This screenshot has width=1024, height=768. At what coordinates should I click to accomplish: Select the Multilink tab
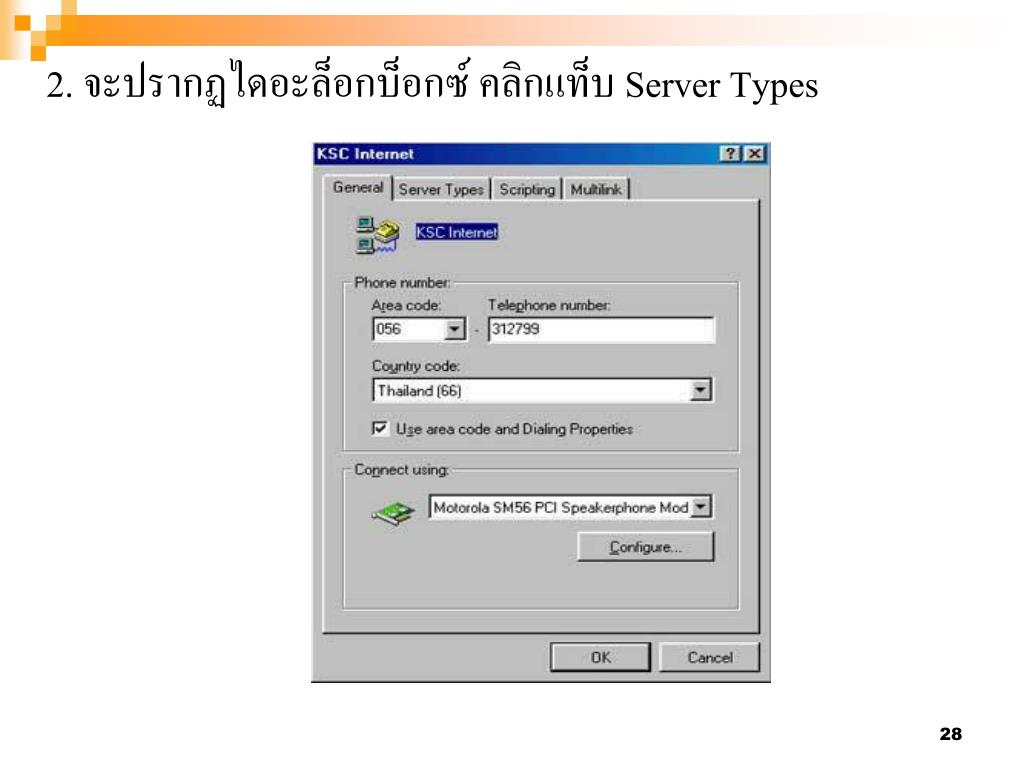click(596, 189)
